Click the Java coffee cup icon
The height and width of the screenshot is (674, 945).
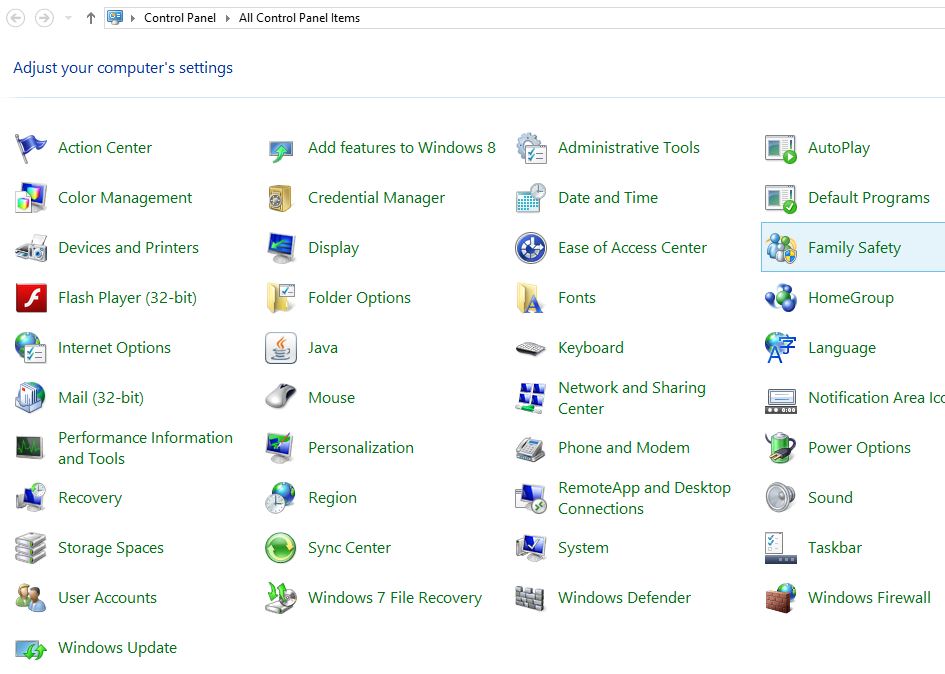tap(281, 348)
